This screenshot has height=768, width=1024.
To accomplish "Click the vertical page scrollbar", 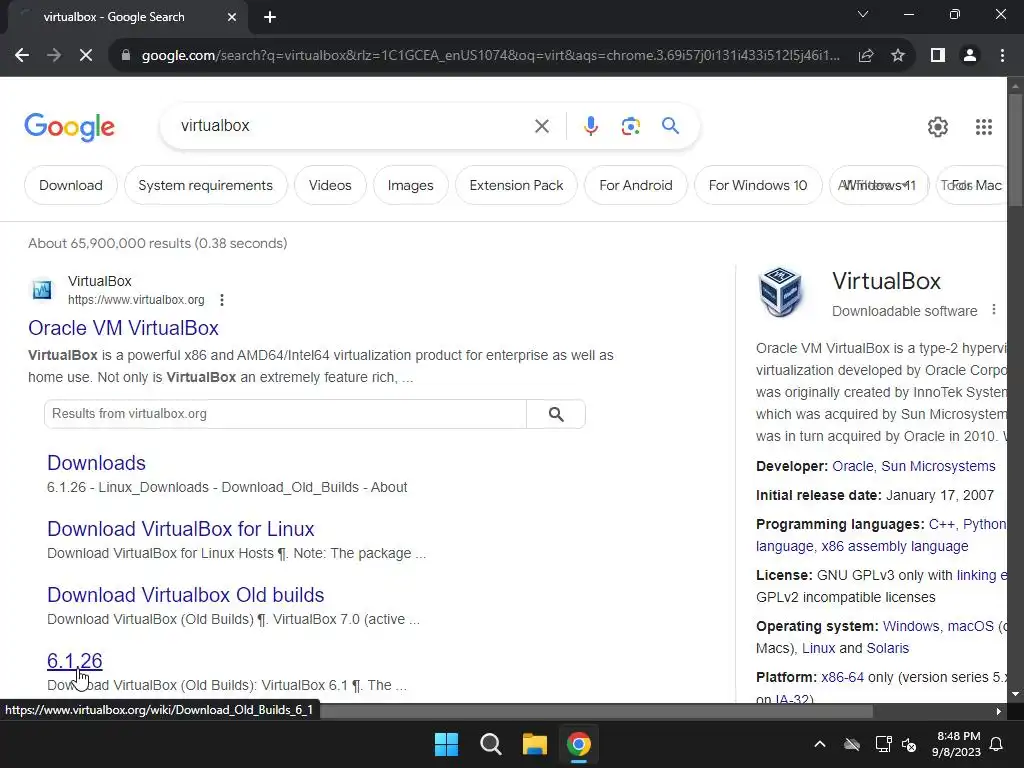I will tap(1016, 150).
